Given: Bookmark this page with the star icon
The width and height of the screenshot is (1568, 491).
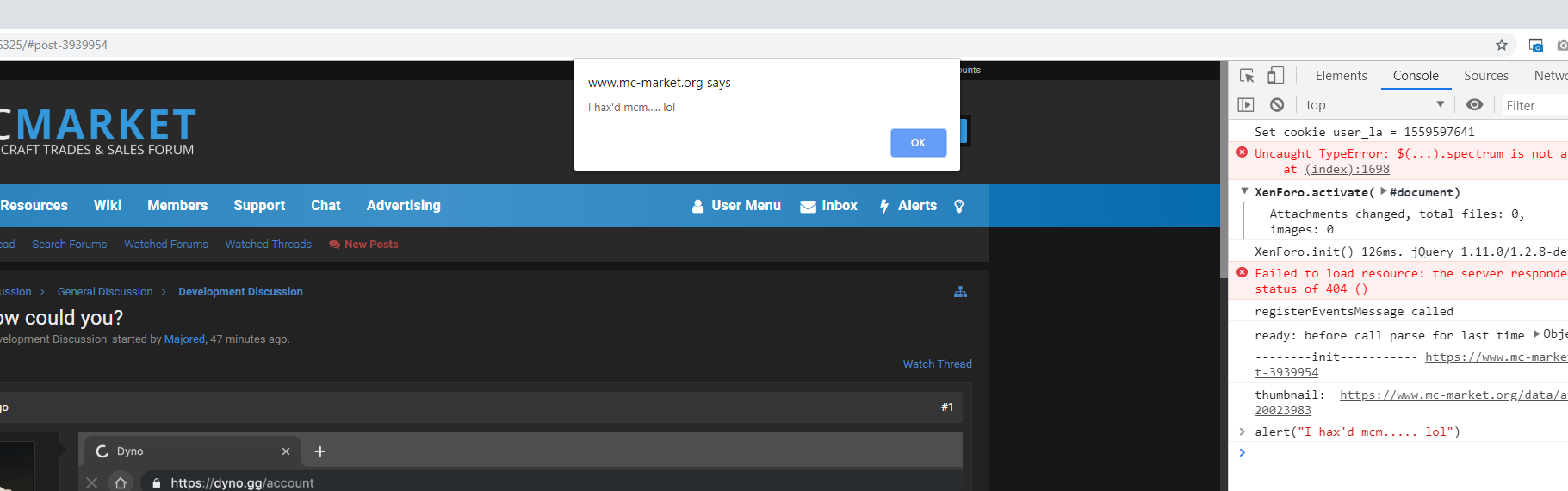Looking at the screenshot, I should (1502, 45).
